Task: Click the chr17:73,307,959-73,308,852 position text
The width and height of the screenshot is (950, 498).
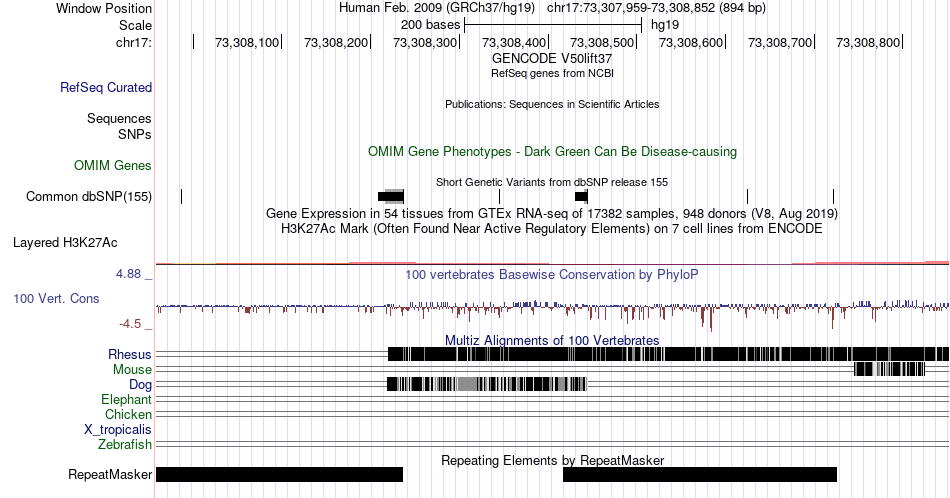Action: (656, 8)
